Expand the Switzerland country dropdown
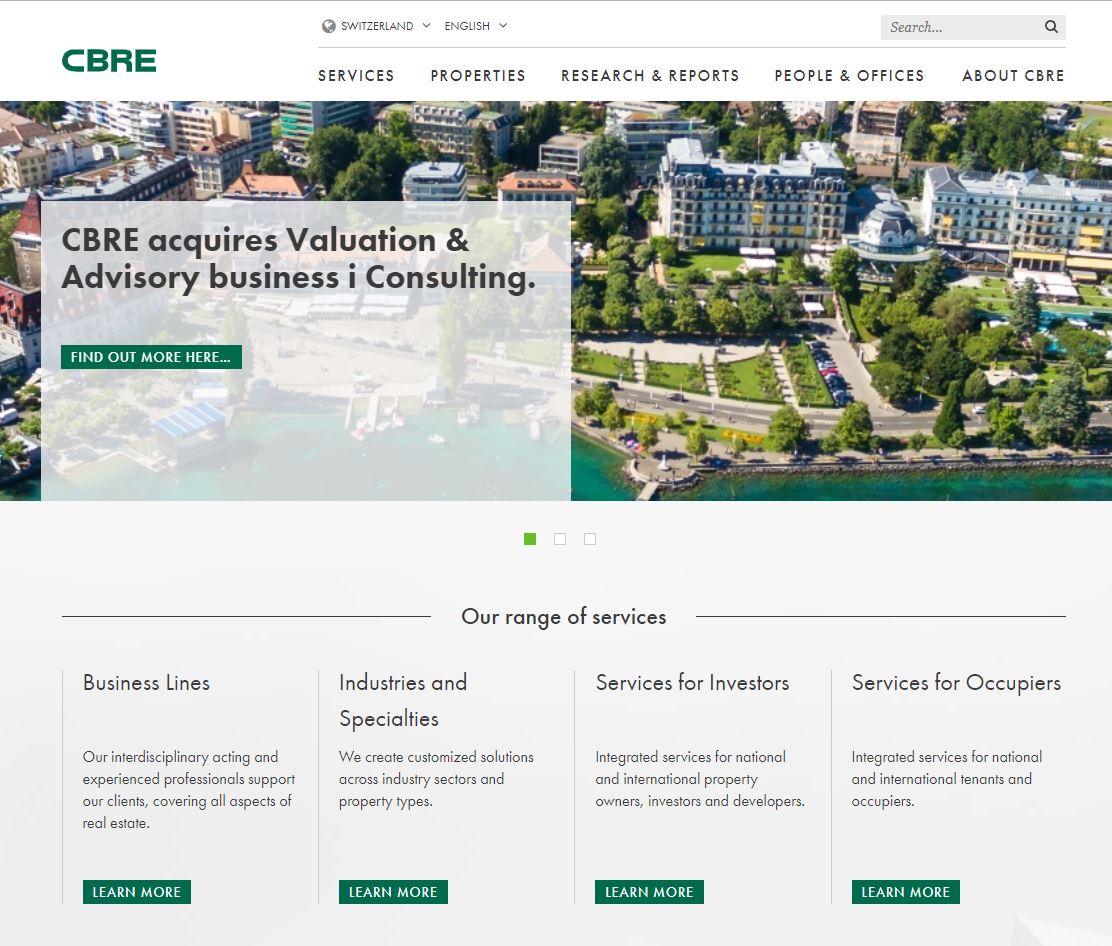Viewport: 1112px width, 946px height. (377, 26)
